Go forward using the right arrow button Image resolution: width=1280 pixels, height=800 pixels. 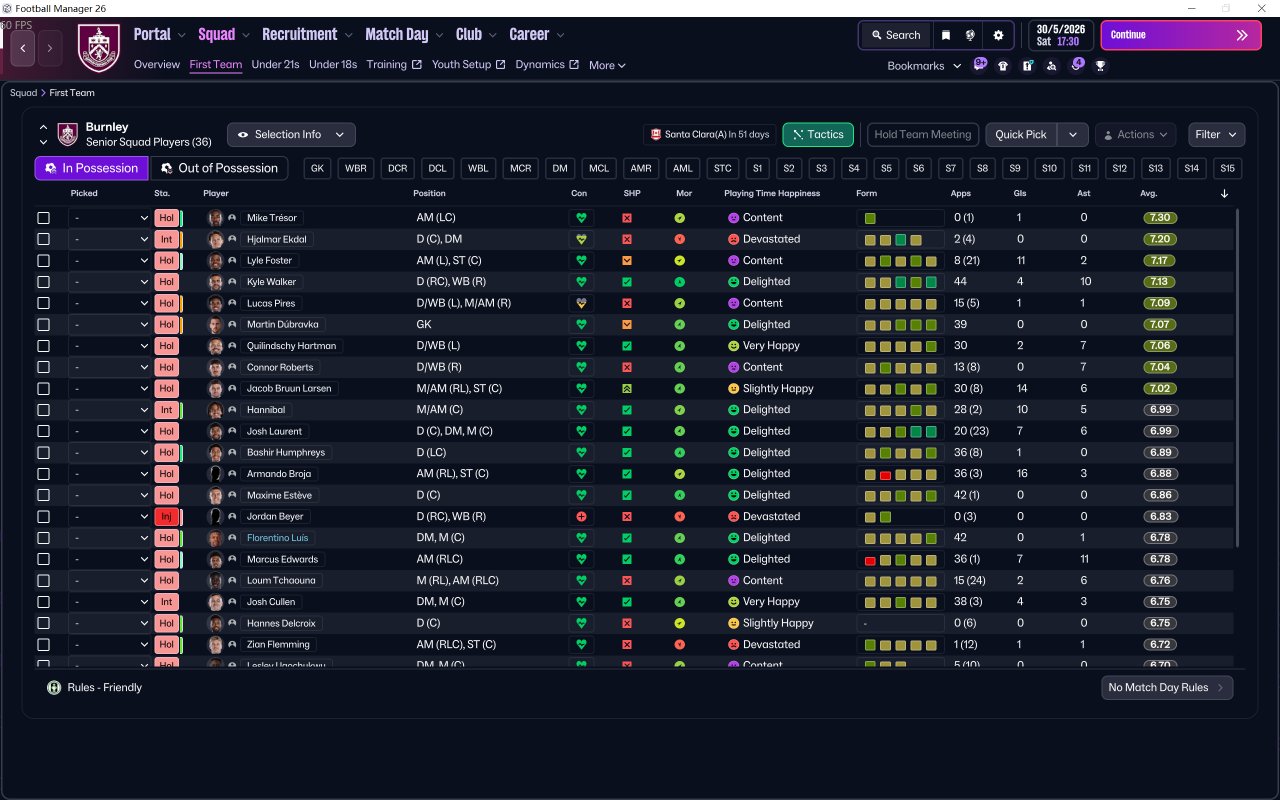51,47
